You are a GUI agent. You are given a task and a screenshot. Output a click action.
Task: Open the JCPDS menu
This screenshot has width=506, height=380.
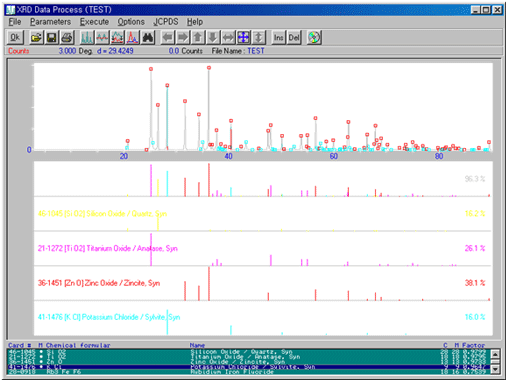(x=166, y=22)
